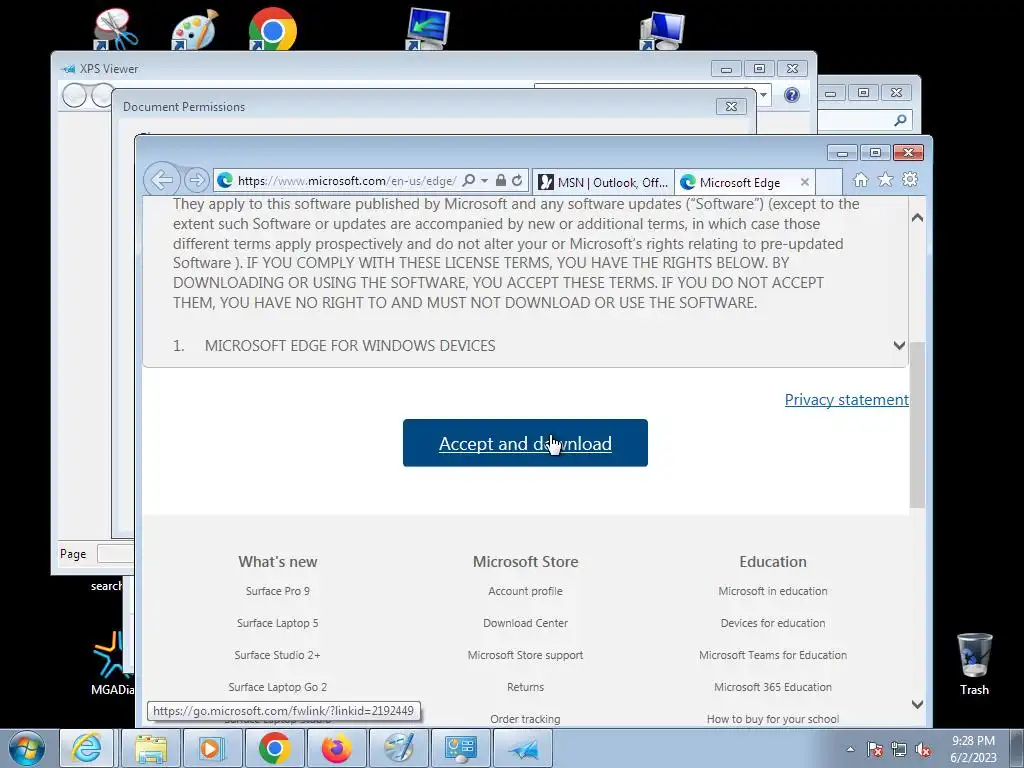
Task: Click the XPS Viewer help icon
Action: [792, 95]
